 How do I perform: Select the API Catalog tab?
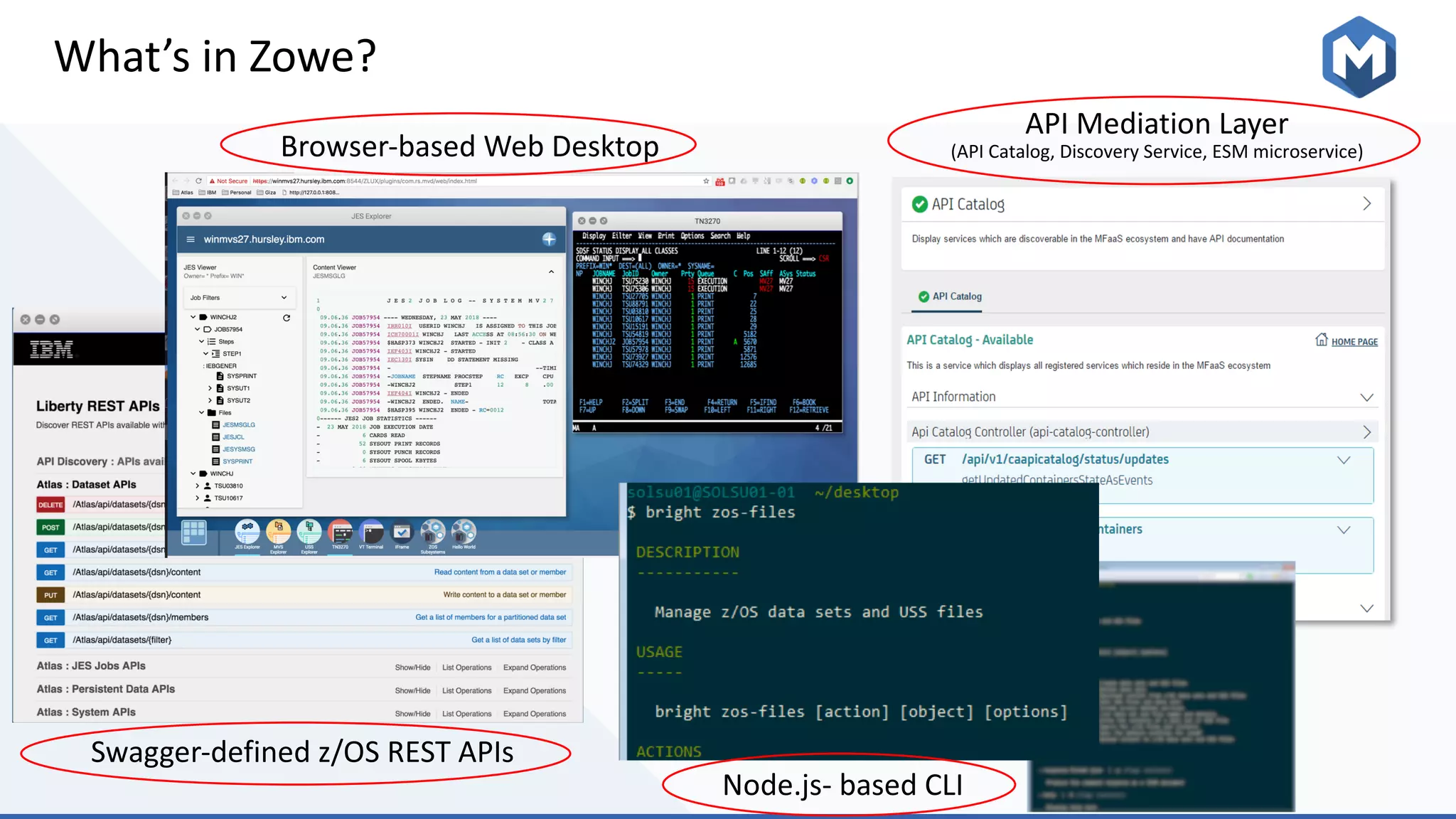[949, 296]
